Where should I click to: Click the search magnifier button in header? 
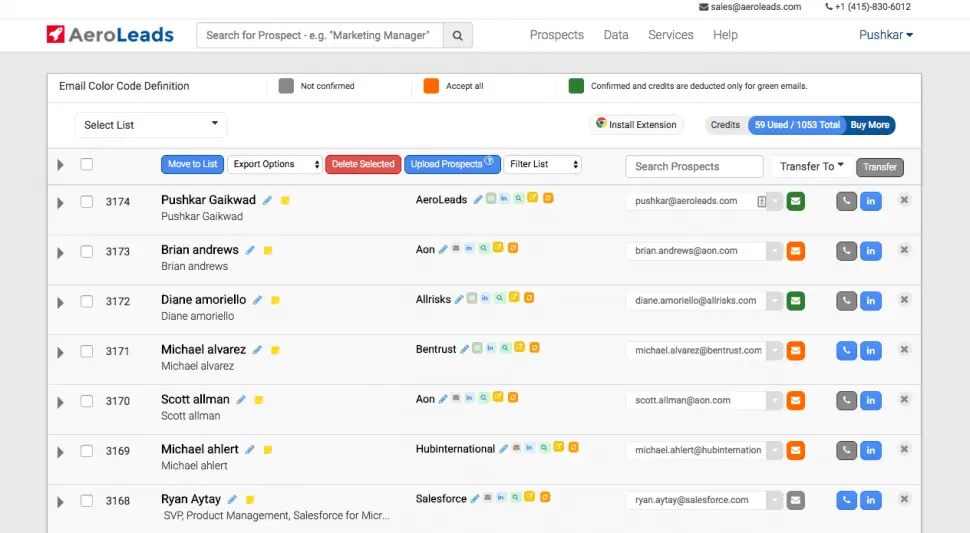[x=458, y=35]
